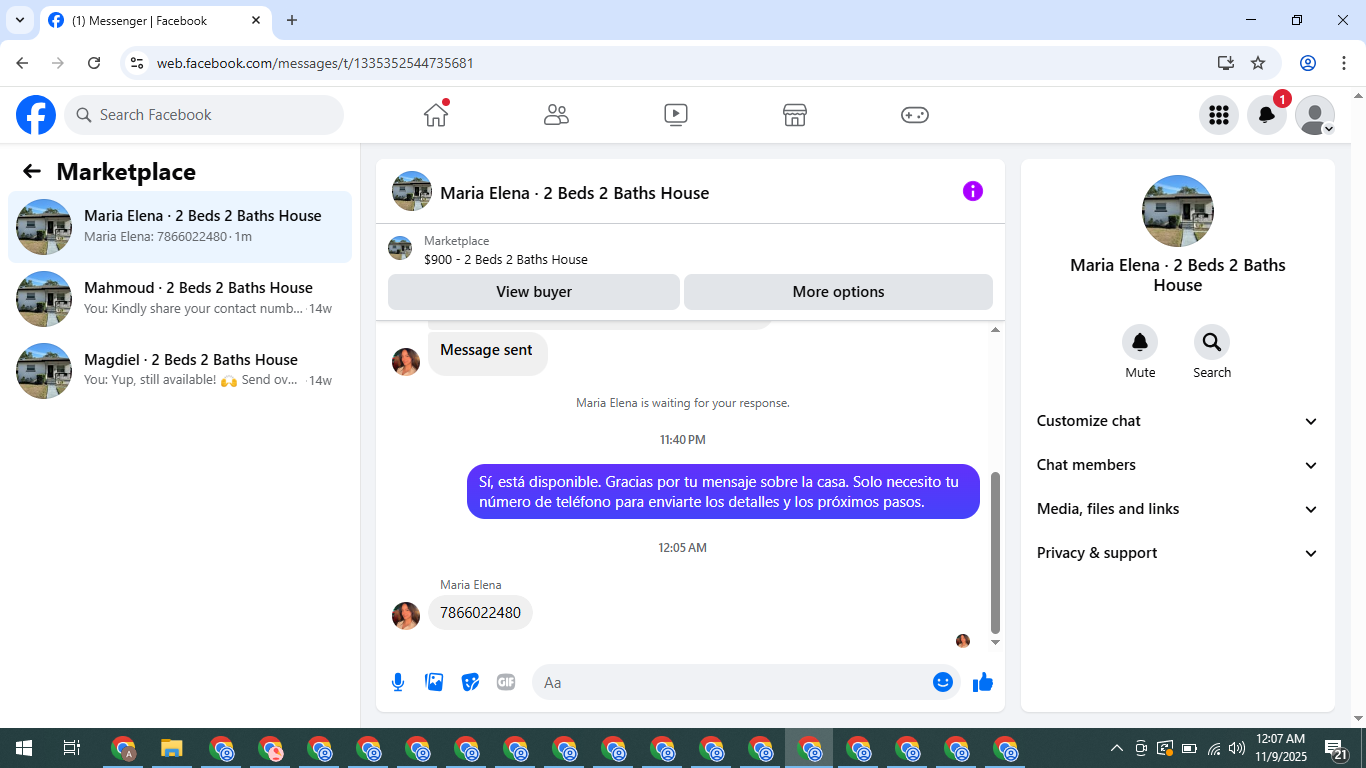Open the $900 2 Beds 2 Baths listing
Image resolution: width=1366 pixels, height=768 pixels.
click(x=505, y=259)
